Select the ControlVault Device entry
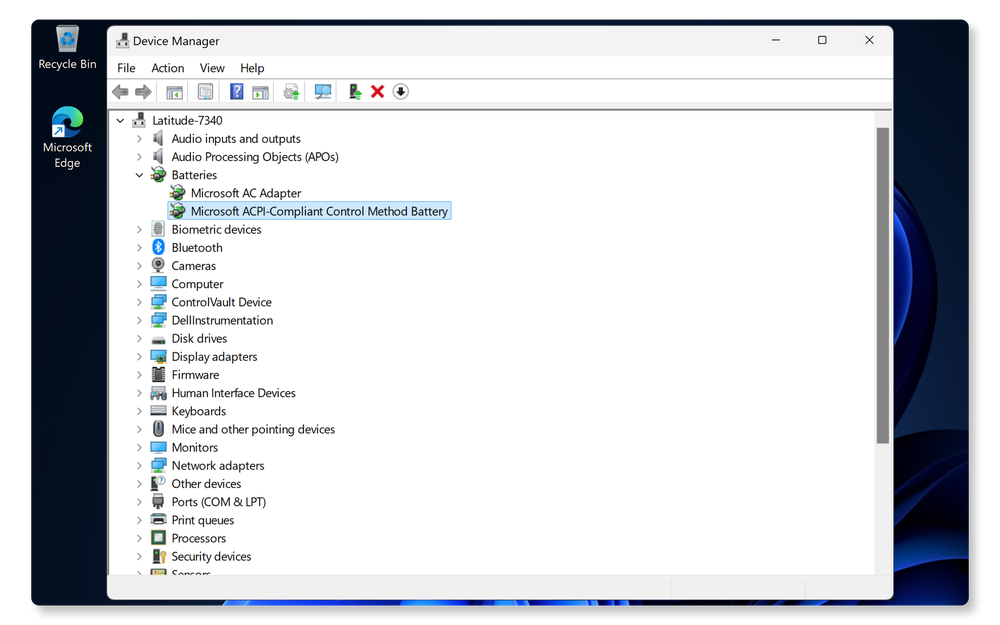 (221, 302)
